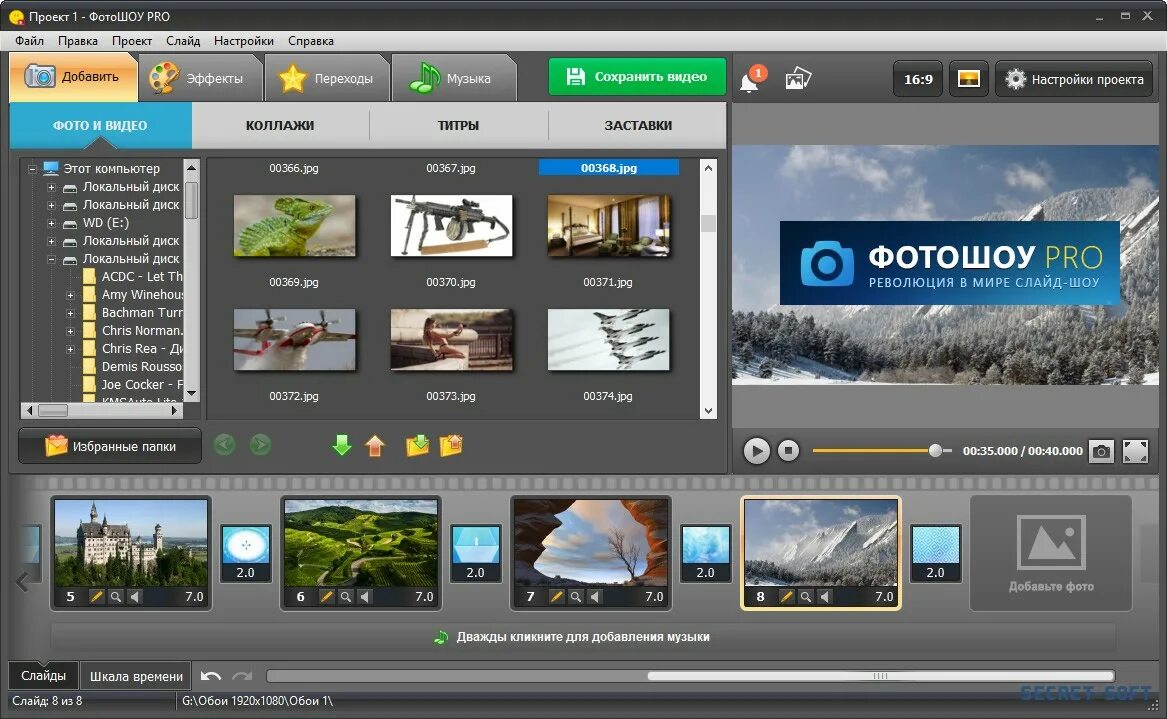Image resolution: width=1167 pixels, height=719 pixels.
Task: Click sound icon on slide 8
Action: 825,596
